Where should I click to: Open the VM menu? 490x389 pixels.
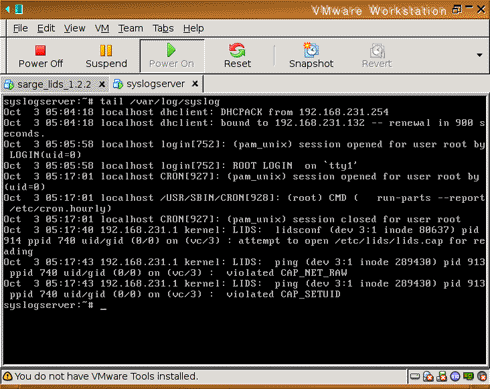102,28
